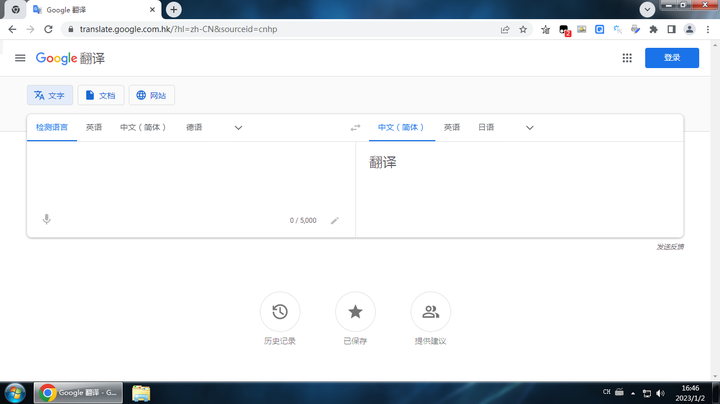720x404 pixels.
Task: Open the translate extension icon
Action: tap(618, 29)
